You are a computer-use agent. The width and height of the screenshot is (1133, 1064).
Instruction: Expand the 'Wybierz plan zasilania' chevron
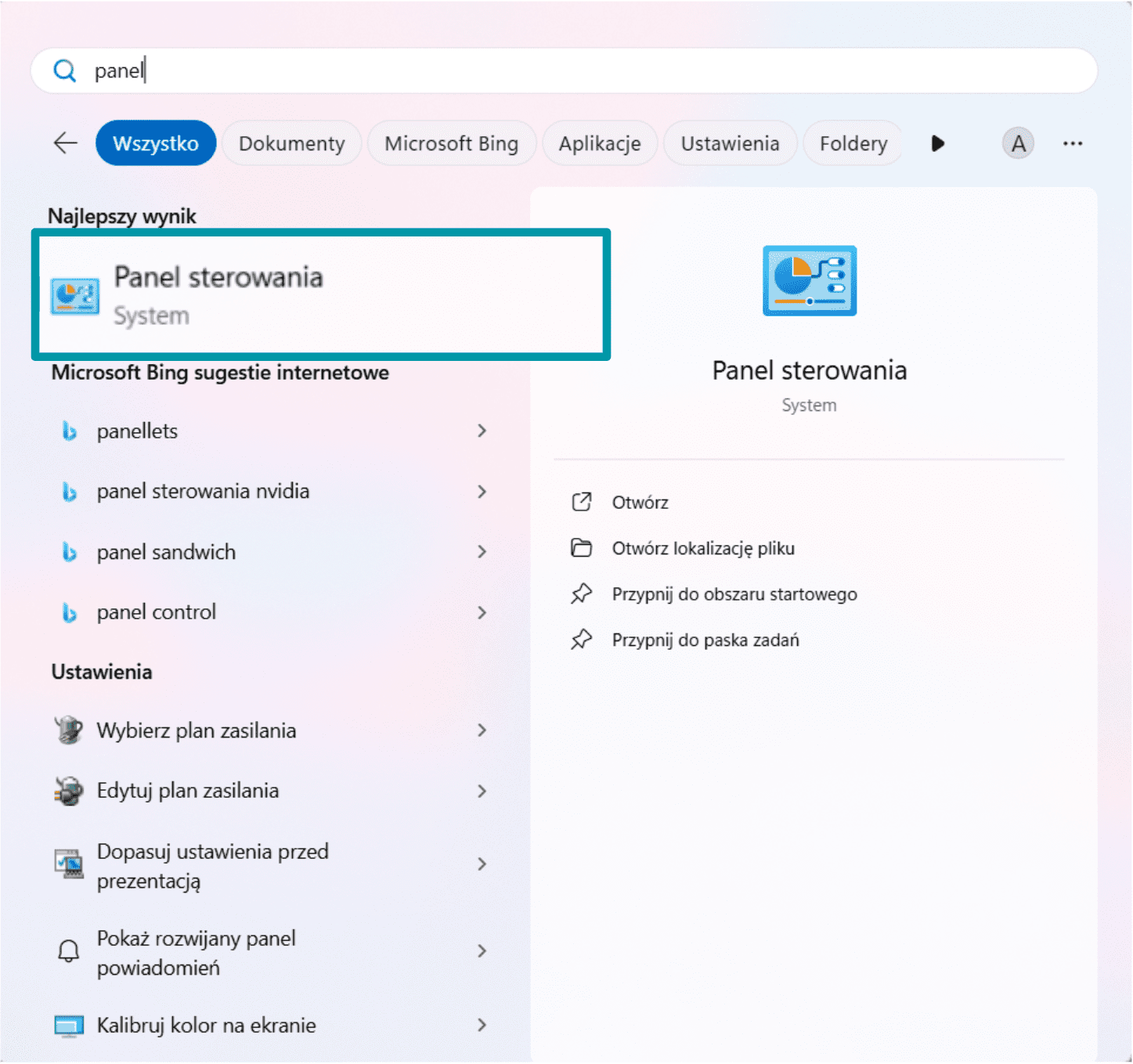482,730
